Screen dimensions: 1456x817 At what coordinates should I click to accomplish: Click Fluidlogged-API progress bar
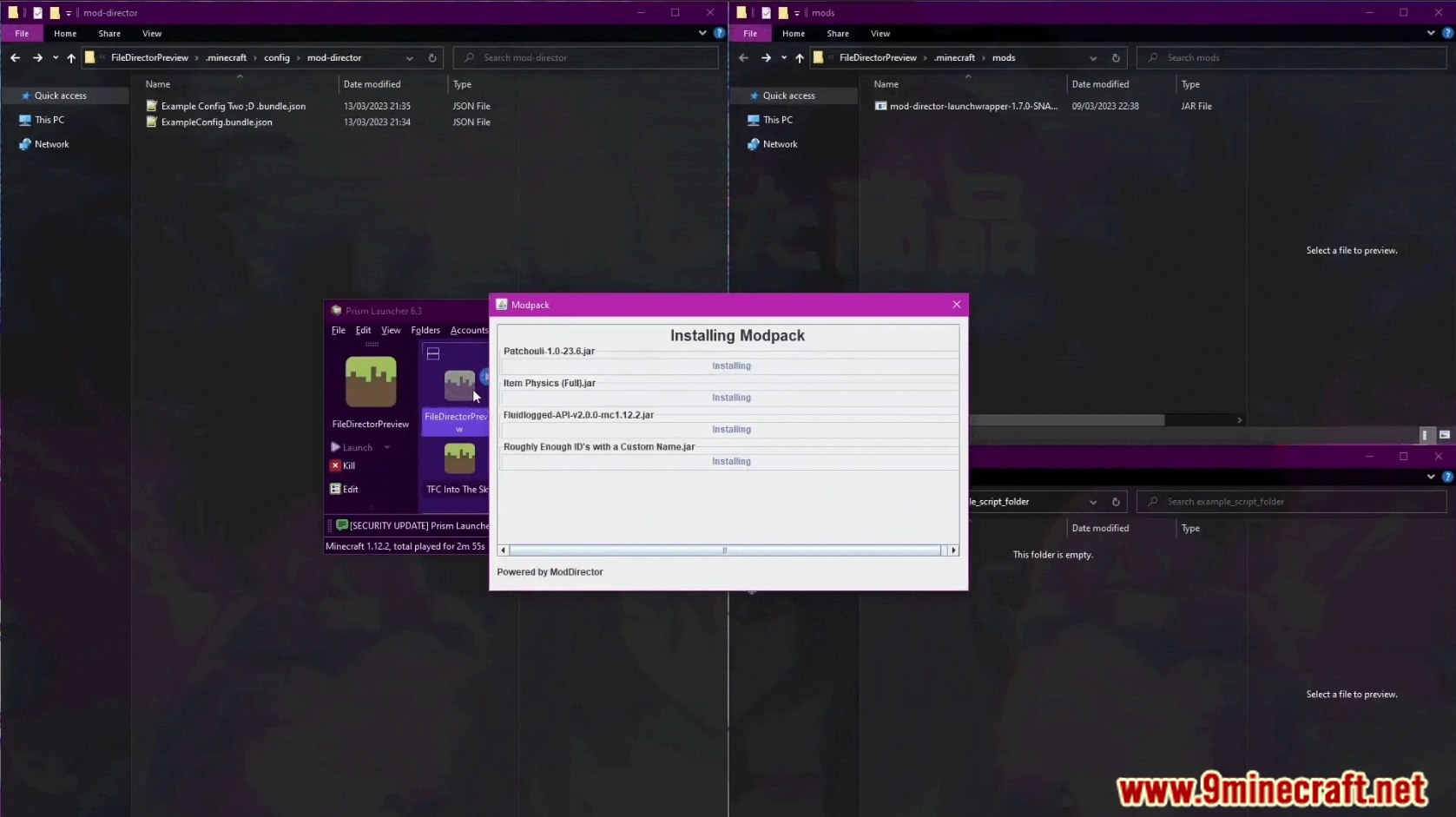(x=731, y=431)
